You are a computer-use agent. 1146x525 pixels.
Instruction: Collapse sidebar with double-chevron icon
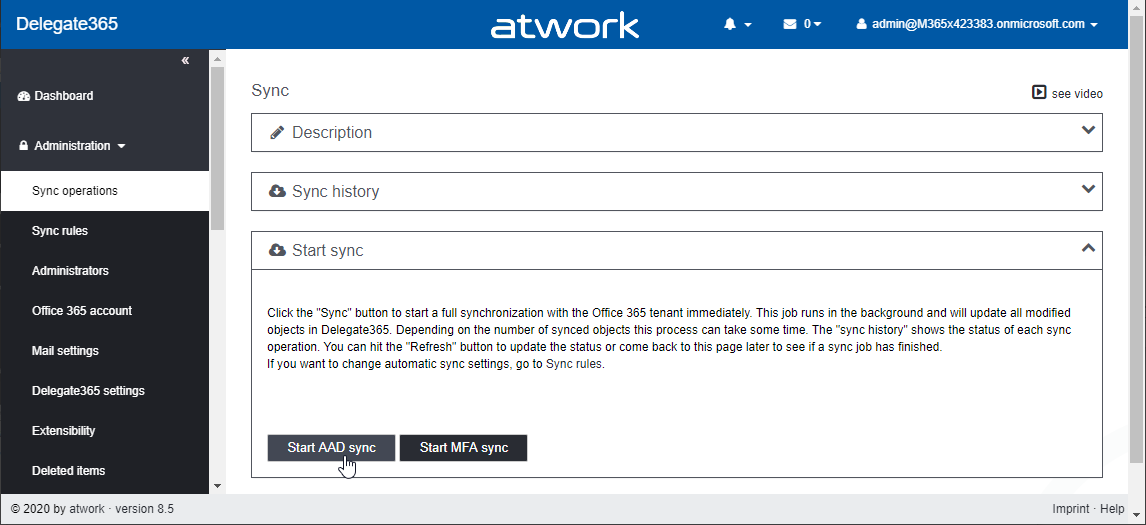pyautogui.click(x=185, y=61)
